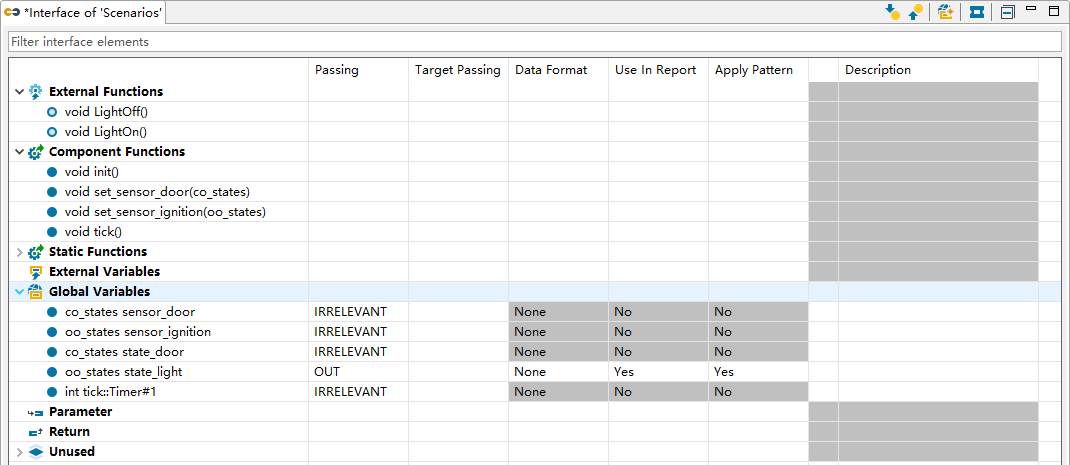This screenshot has height=465, width=1070.
Task: Minimize the interface view panel
Action: [x=1032, y=10]
